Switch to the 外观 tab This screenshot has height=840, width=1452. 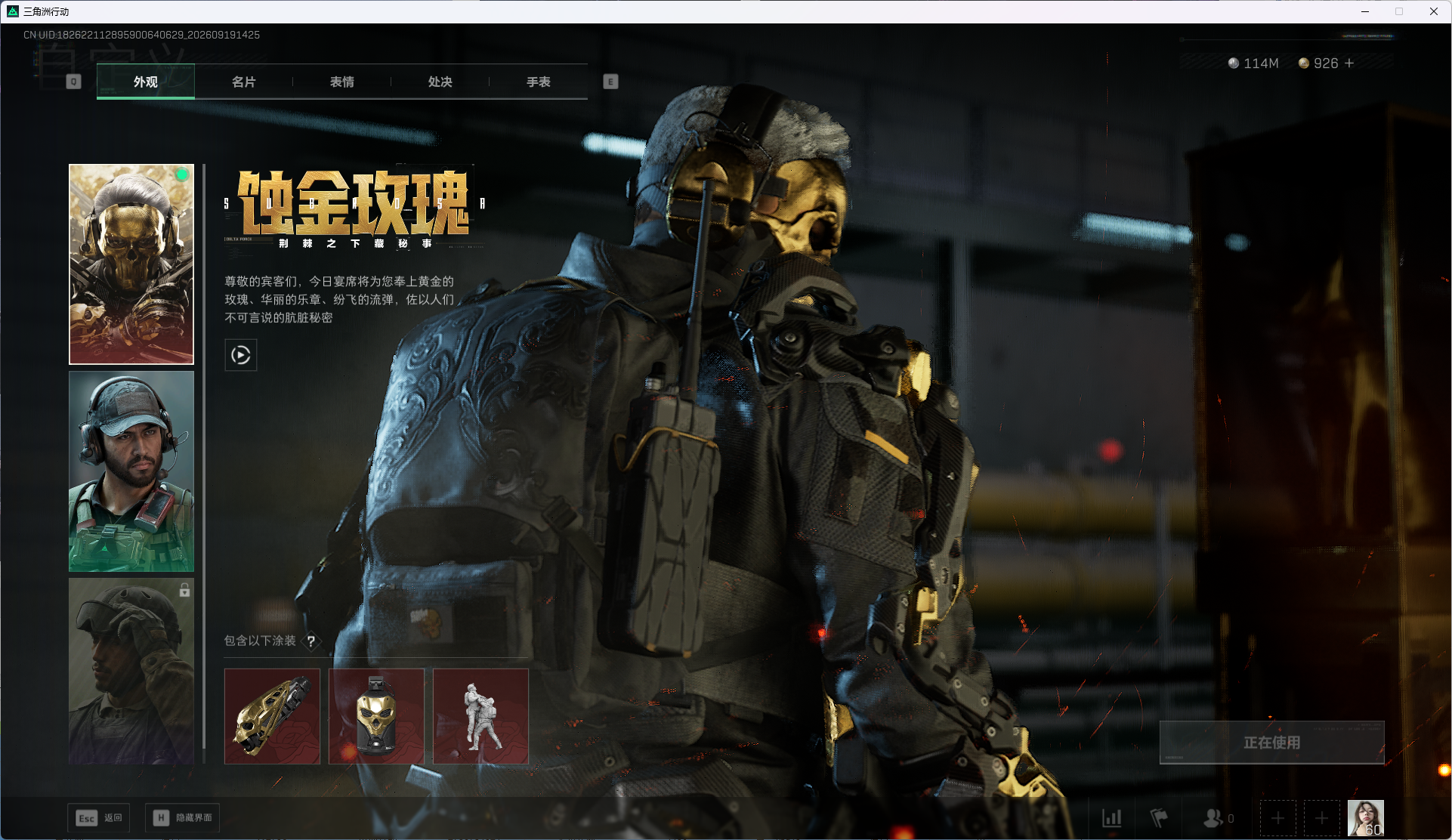pos(146,82)
